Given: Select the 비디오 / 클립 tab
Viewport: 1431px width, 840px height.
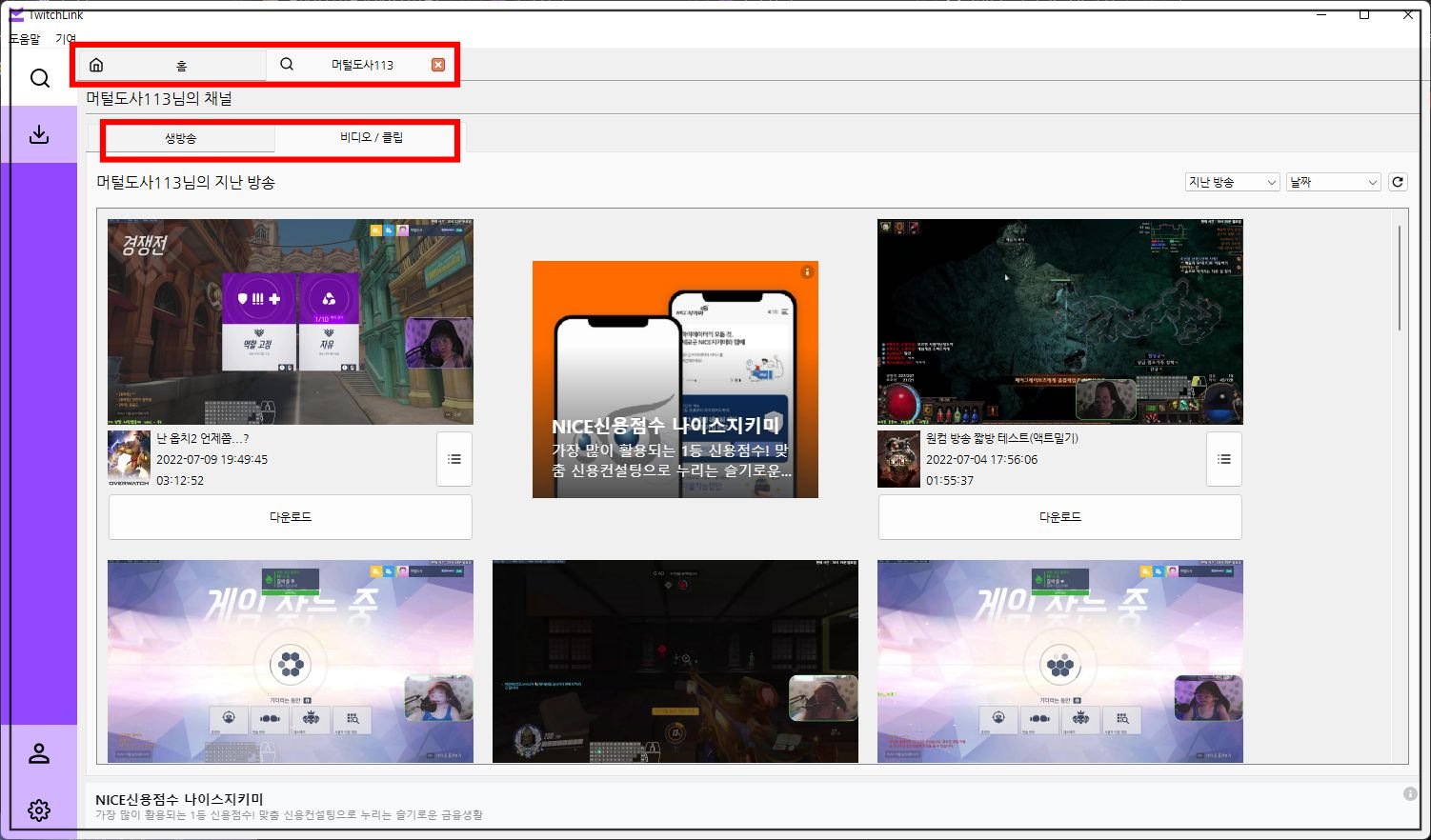Looking at the screenshot, I should pos(372,137).
